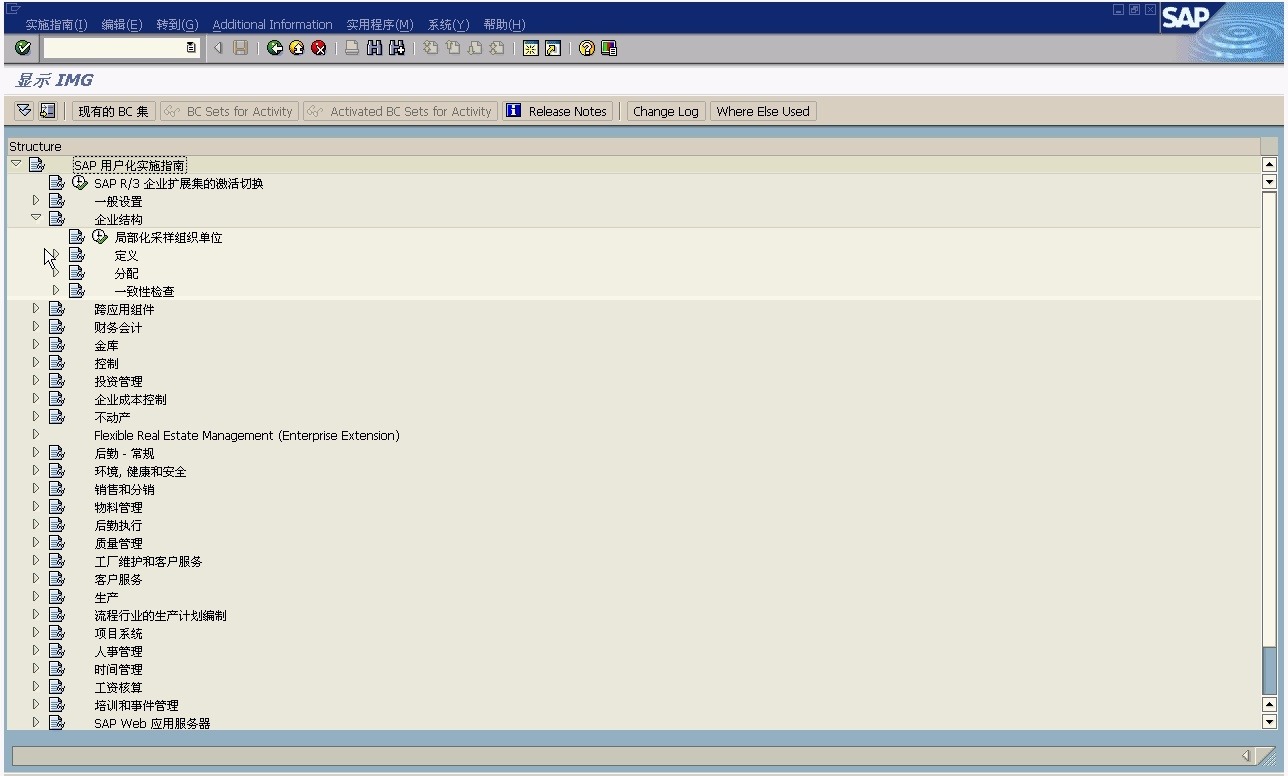Expand the 跨应用组件 node
1288x776 pixels.
coord(36,308)
